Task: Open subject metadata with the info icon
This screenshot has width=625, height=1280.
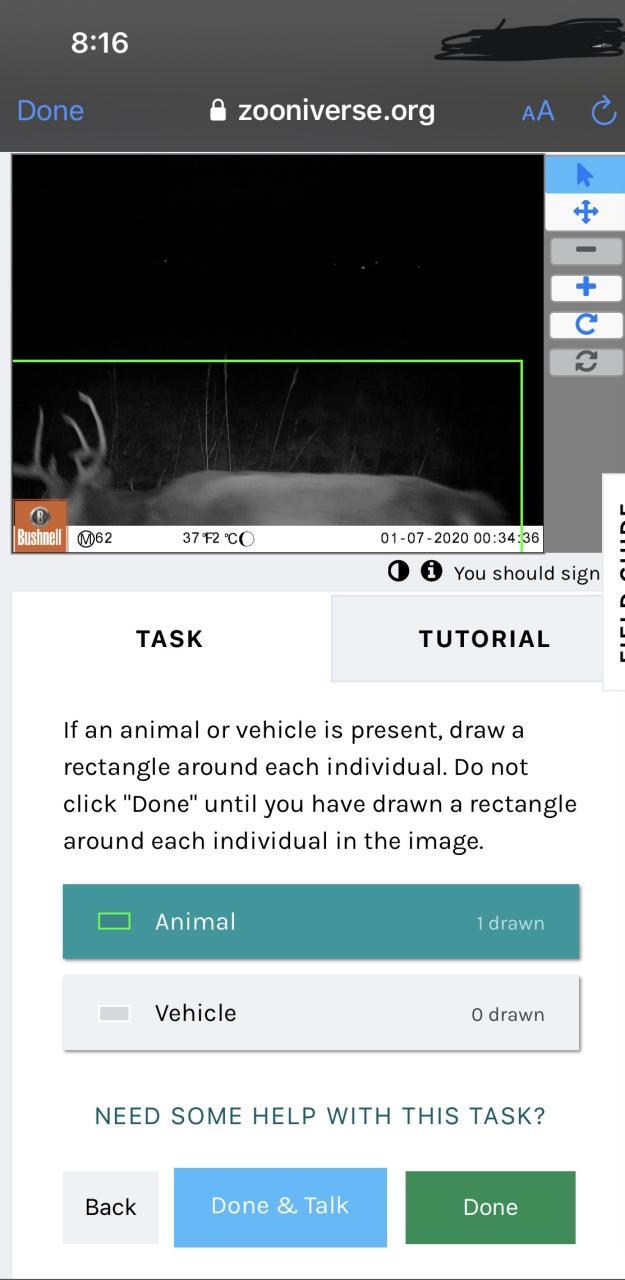Action: (x=431, y=572)
